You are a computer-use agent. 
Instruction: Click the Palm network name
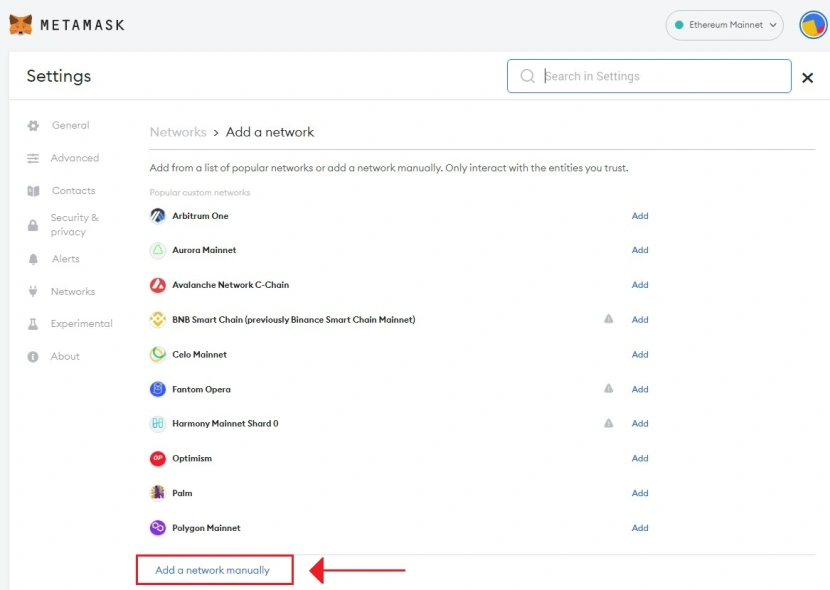(x=182, y=493)
